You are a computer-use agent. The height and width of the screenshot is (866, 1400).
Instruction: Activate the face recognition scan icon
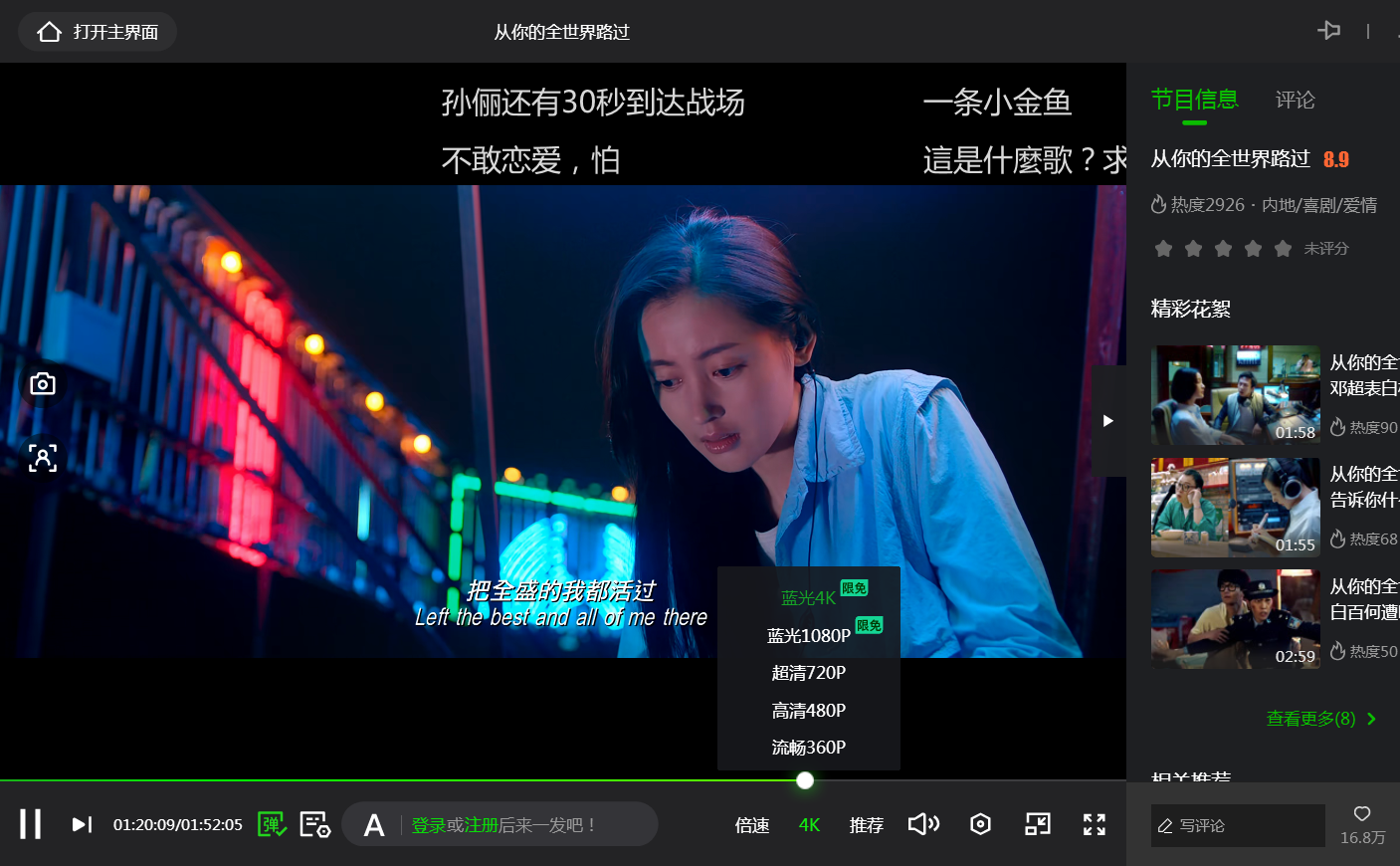tap(43, 458)
